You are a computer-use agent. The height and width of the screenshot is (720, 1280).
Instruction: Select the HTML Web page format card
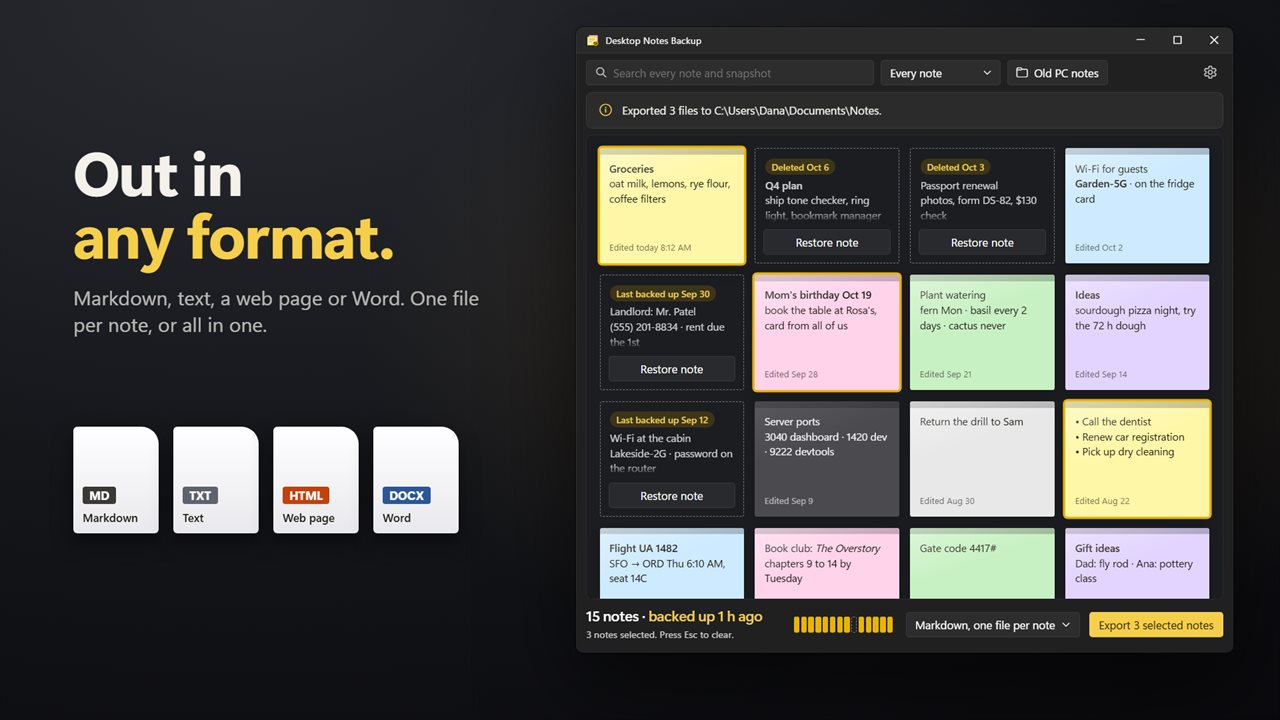316,480
